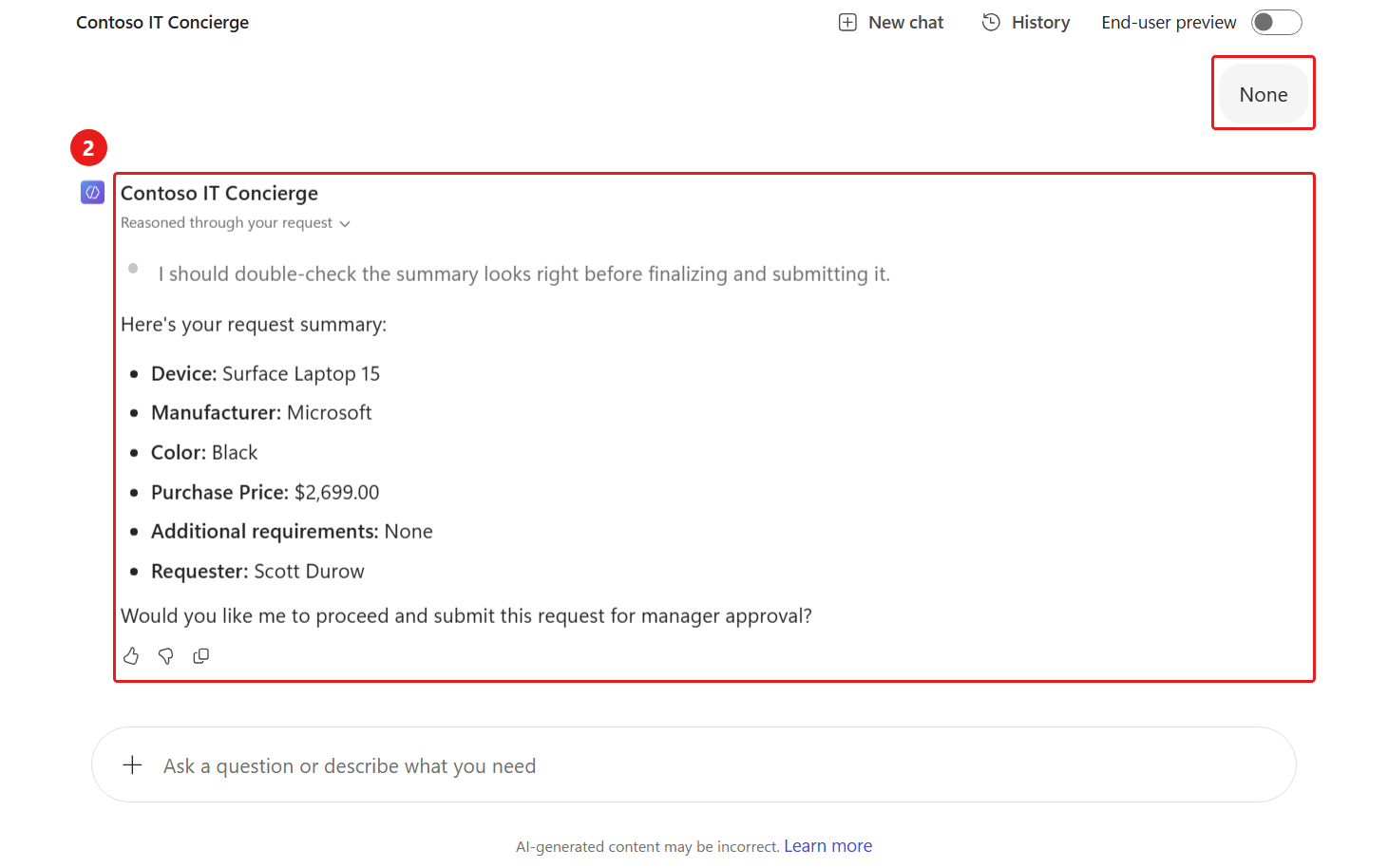Click the 'None' user message bubble

click(1264, 95)
